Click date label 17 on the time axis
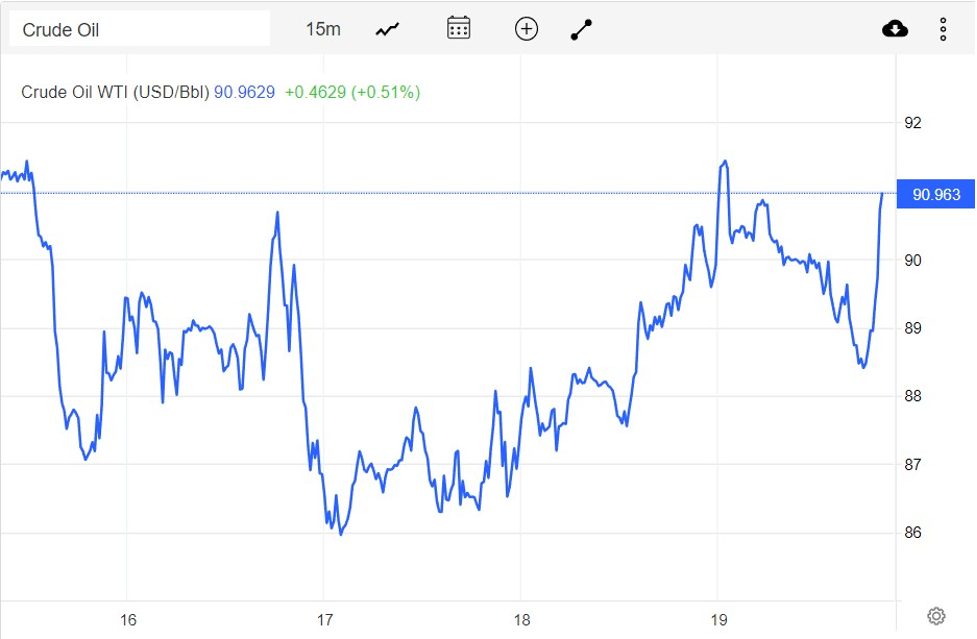977x639 pixels. (x=324, y=620)
